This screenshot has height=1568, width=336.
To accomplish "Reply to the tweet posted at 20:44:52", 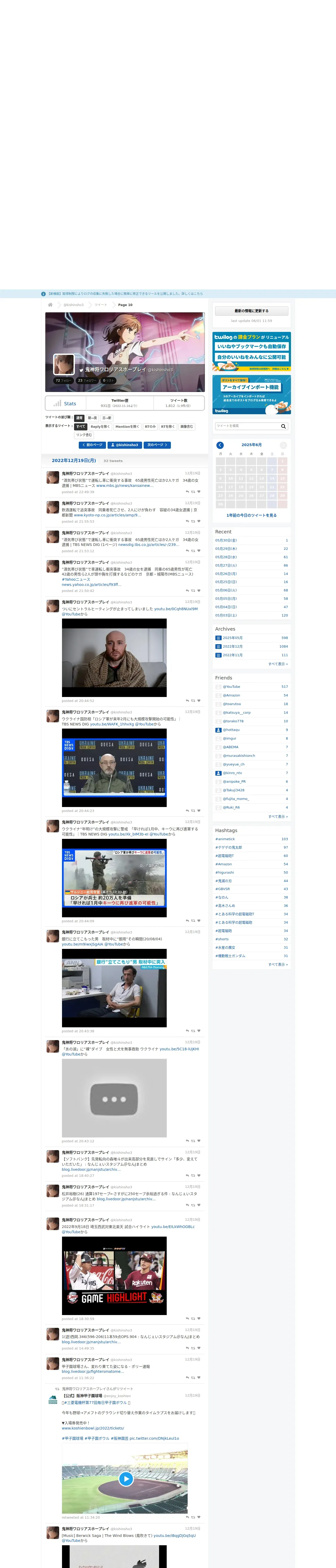I will point(187,701).
